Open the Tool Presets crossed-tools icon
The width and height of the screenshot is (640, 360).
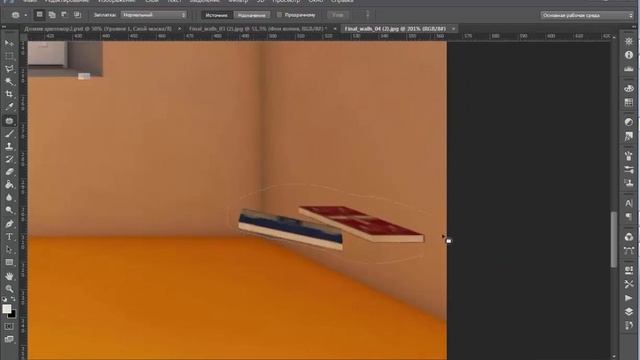pos(629,284)
